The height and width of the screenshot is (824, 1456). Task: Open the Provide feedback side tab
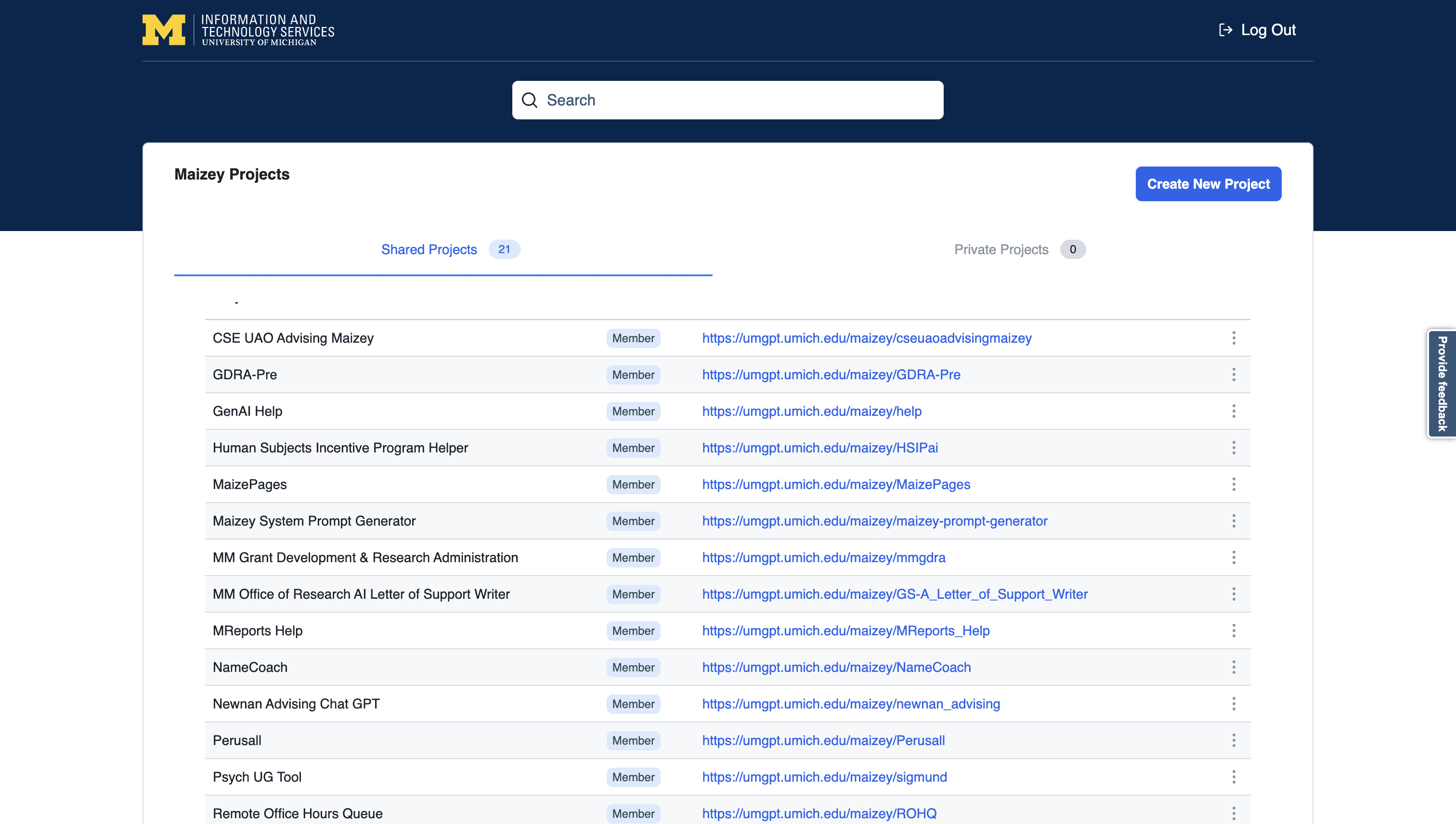(x=1442, y=384)
